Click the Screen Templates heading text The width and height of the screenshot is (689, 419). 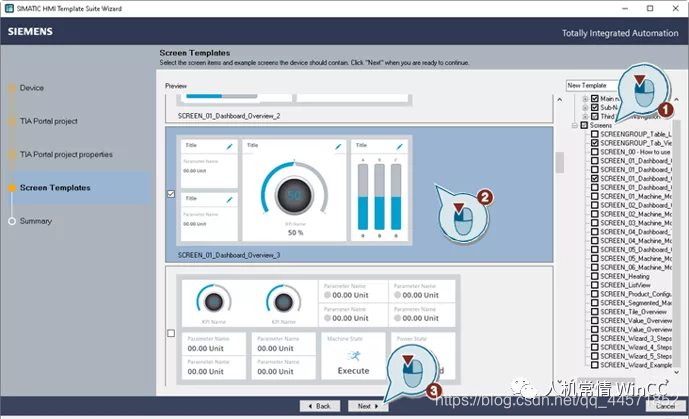point(195,53)
